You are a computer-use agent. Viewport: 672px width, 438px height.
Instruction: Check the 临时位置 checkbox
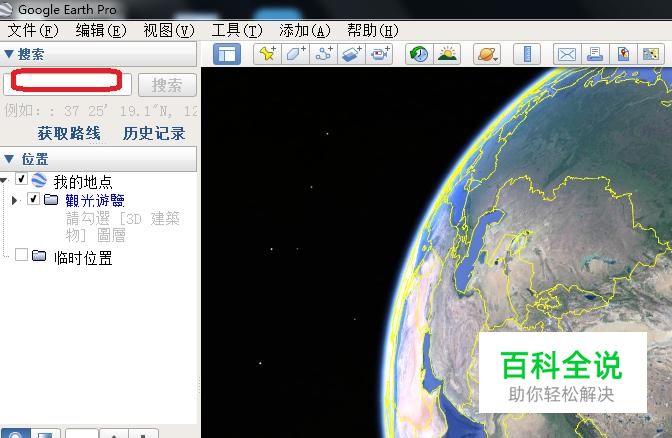(x=21, y=255)
